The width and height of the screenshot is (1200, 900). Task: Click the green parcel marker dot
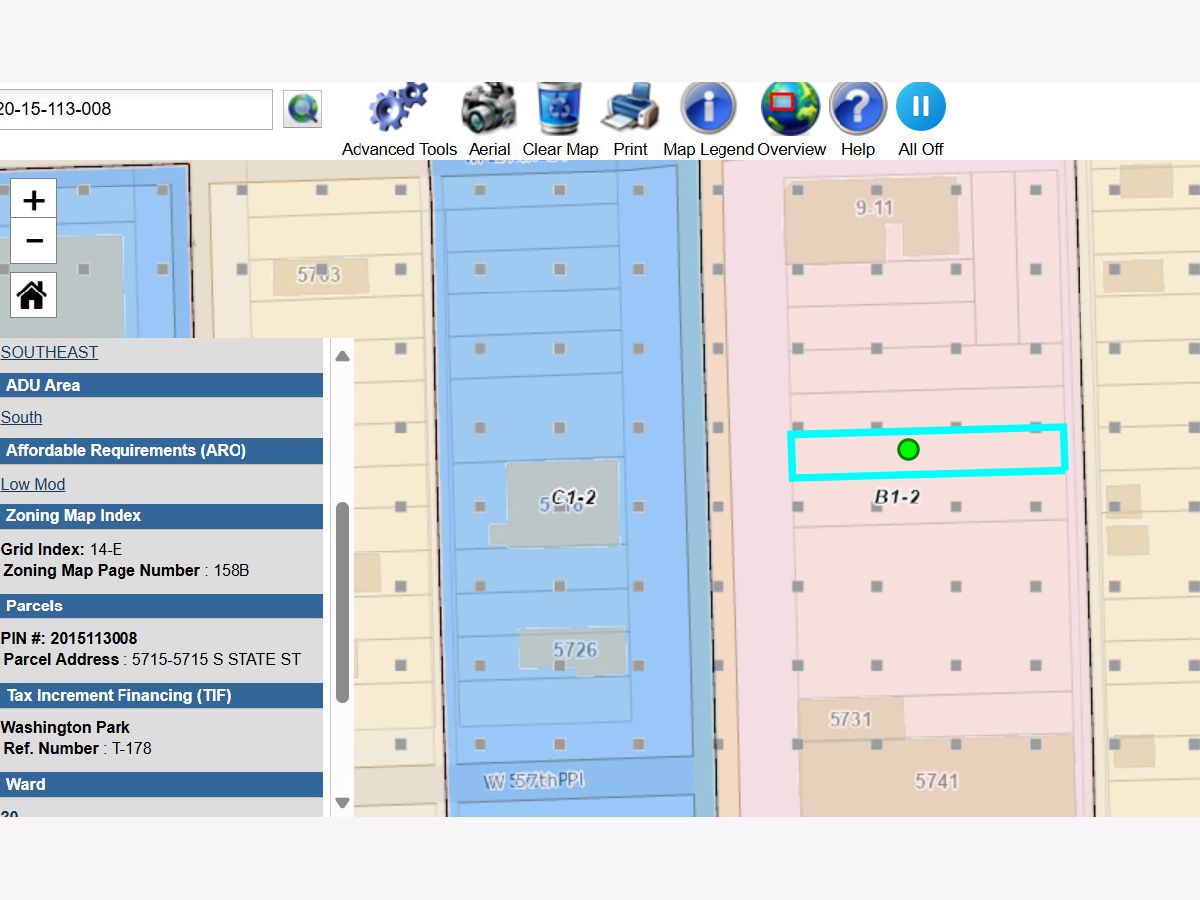point(908,450)
